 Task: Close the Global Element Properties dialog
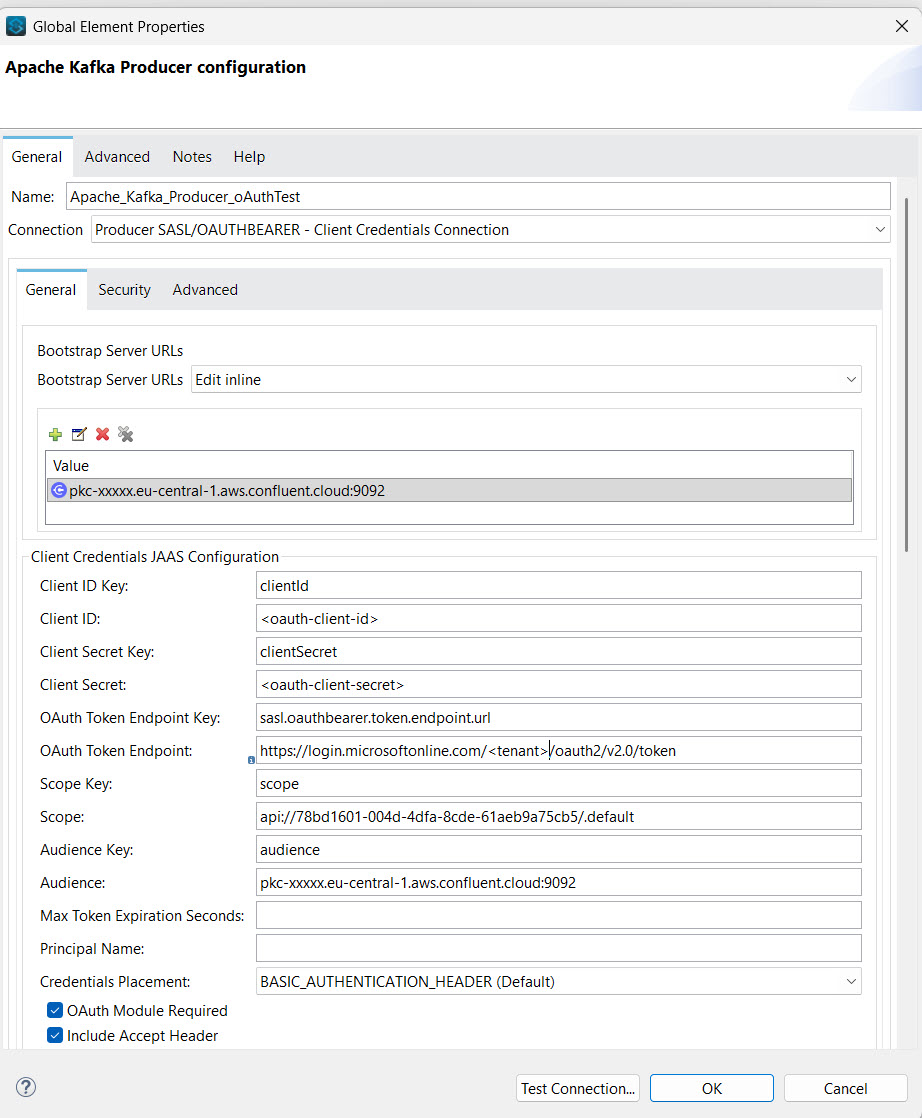[x=901, y=26]
